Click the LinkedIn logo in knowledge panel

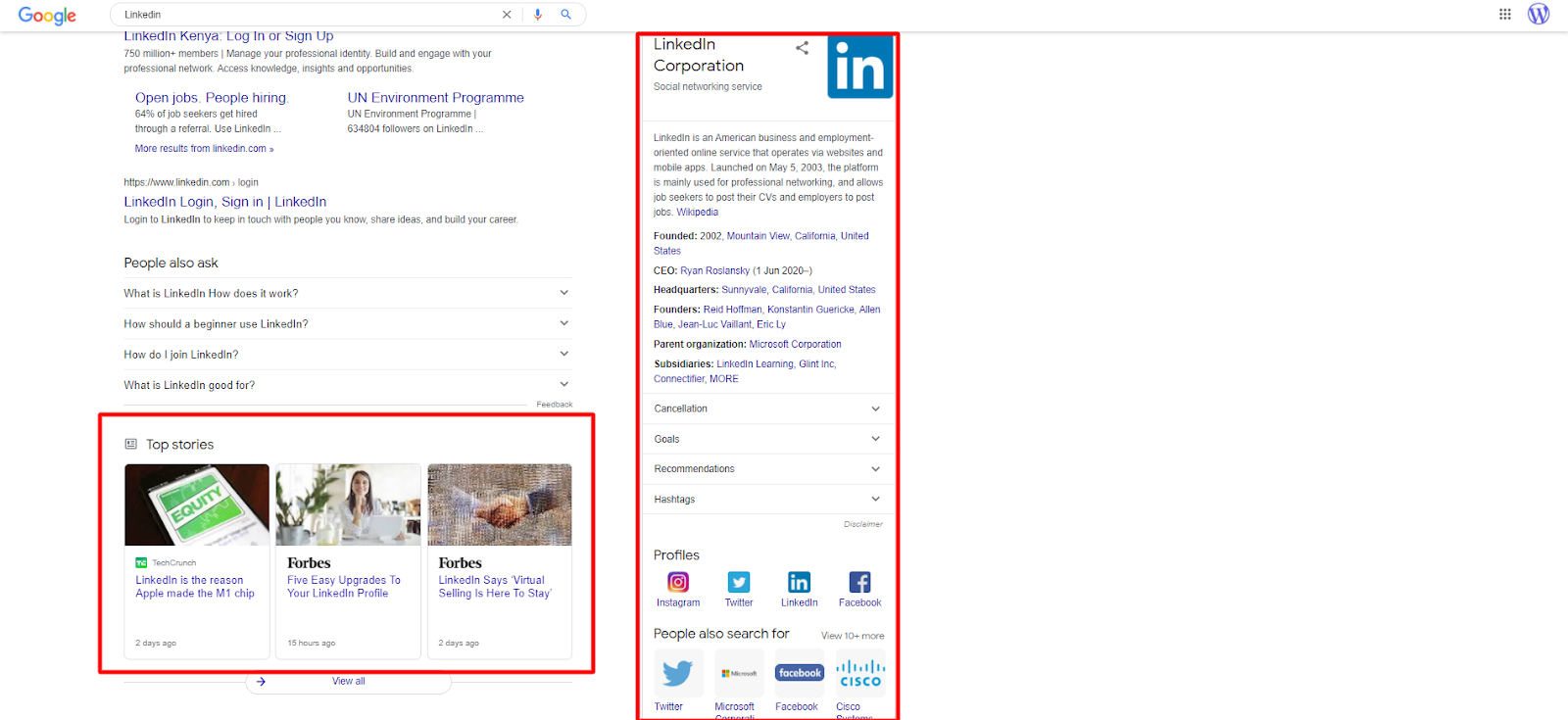[x=859, y=67]
